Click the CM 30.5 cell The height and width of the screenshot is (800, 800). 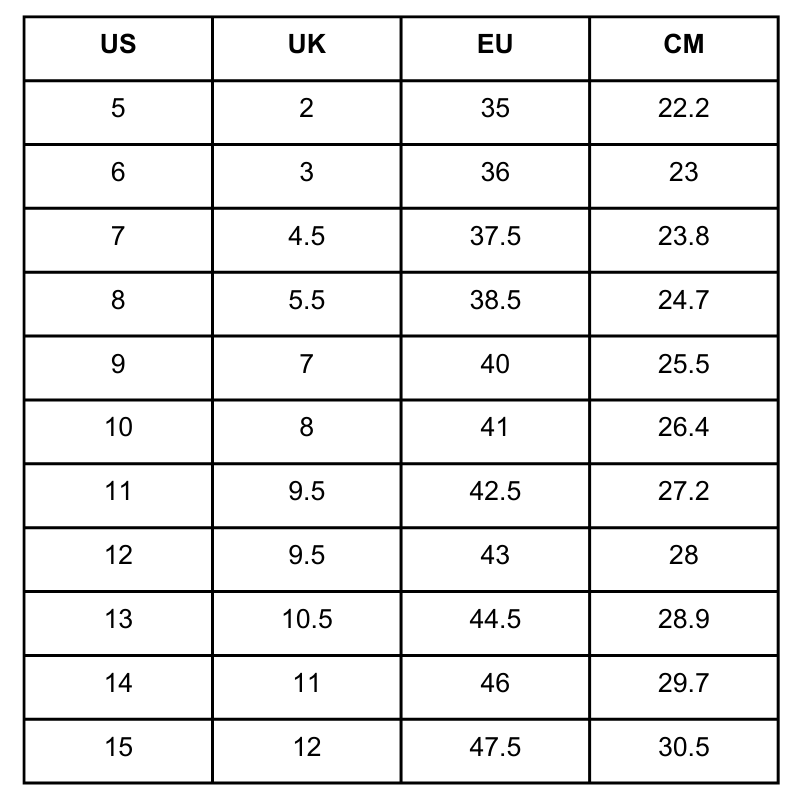684,751
